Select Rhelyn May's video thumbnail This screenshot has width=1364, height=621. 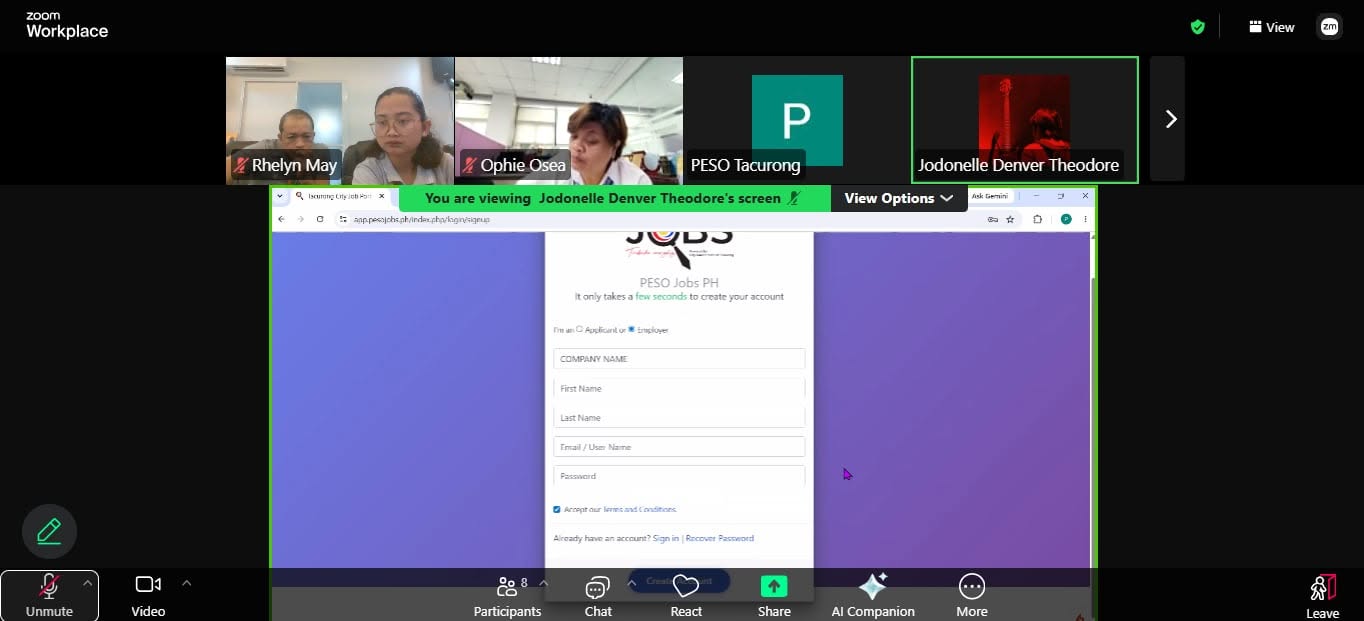(x=340, y=120)
